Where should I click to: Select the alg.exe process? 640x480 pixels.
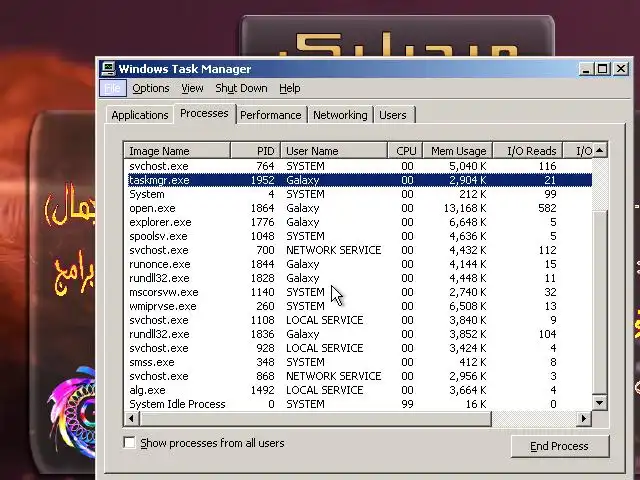(x=360, y=390)
